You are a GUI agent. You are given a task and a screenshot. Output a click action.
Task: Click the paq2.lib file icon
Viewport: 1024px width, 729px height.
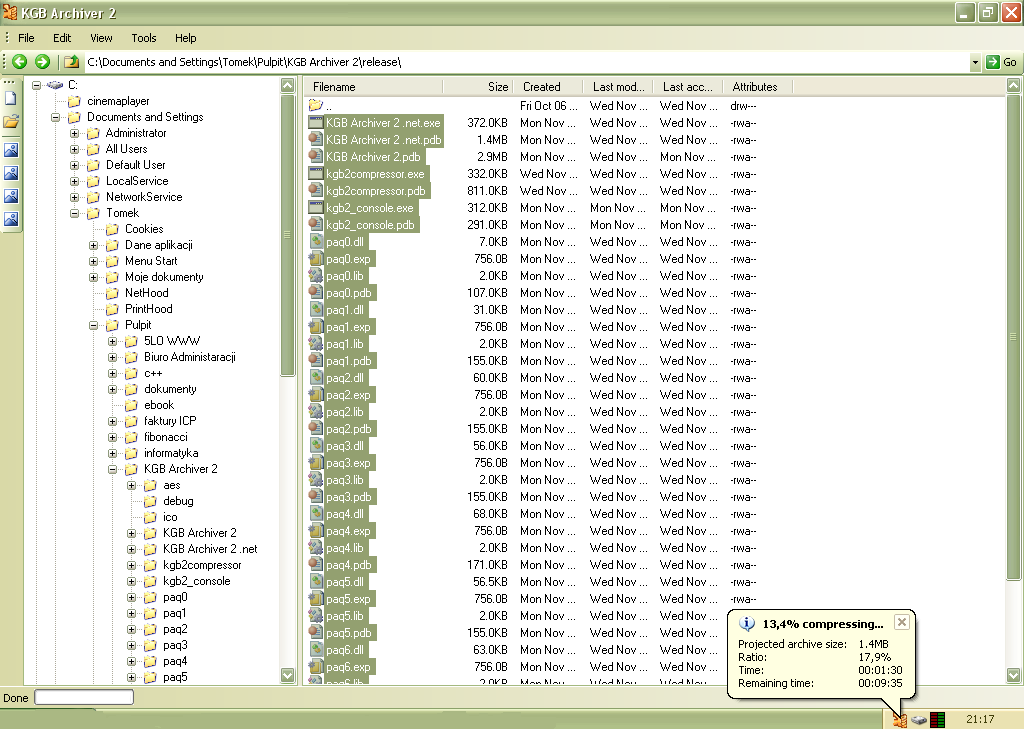(x=316, y=412)
